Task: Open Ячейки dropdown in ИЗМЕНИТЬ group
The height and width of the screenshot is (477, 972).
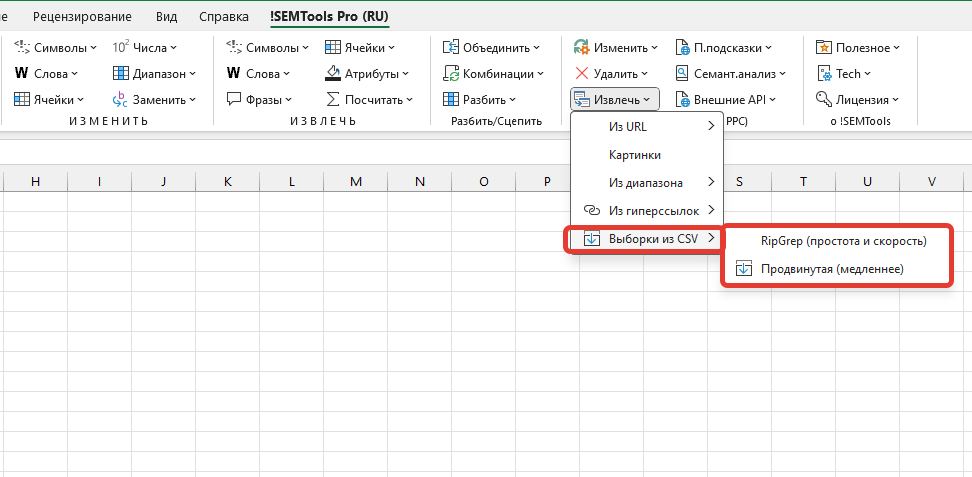Action: tap(49, 100)
